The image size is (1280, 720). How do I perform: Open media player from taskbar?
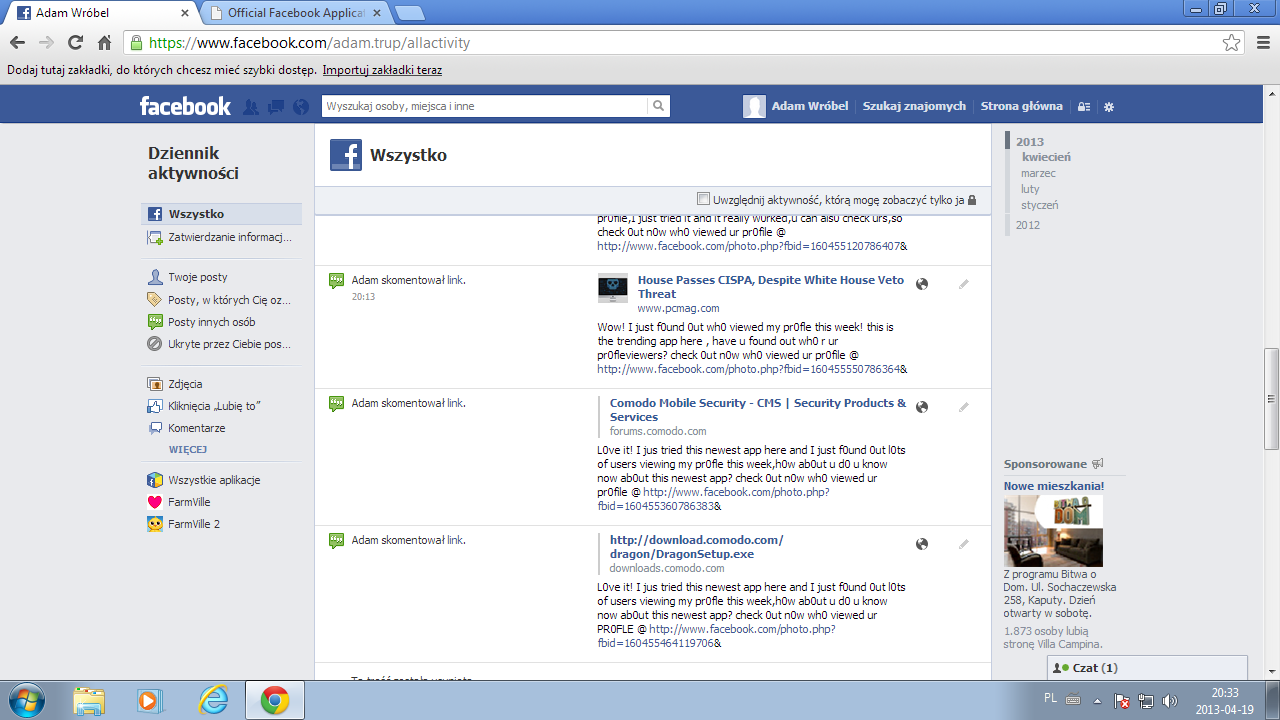[150, 700]
